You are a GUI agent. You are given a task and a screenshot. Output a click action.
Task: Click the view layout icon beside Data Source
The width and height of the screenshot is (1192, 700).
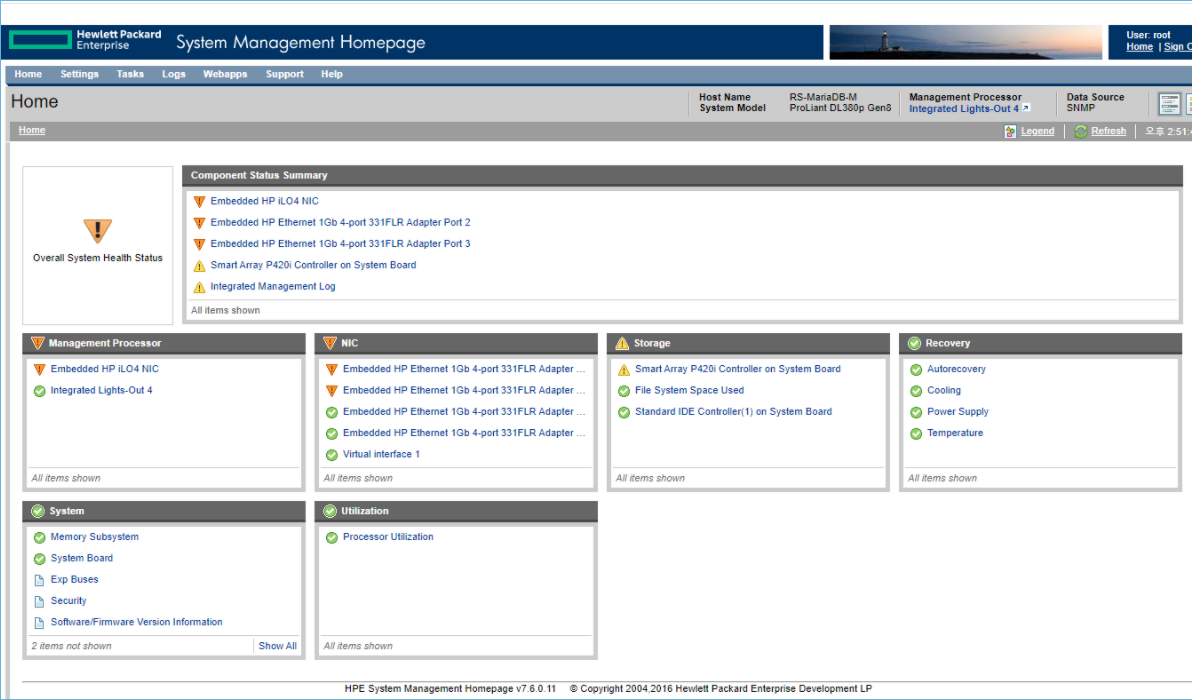[1168, 103]
